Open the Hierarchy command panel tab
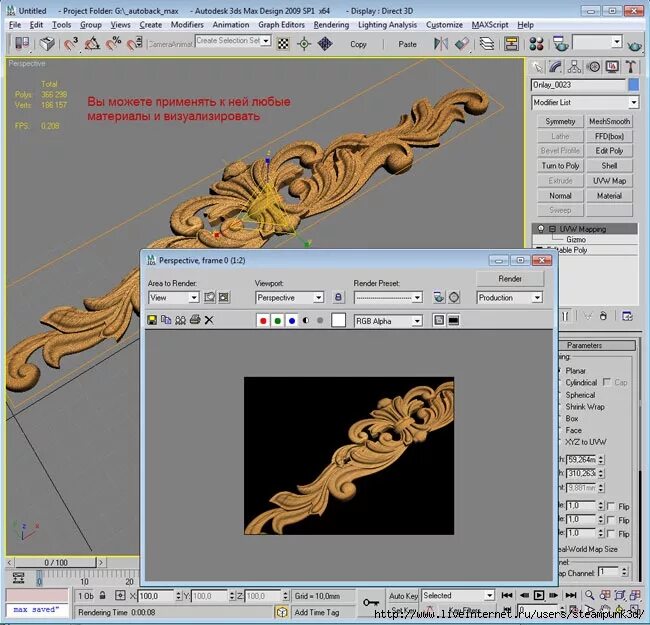This screenshot has height=625, width=650. [575, 67]
